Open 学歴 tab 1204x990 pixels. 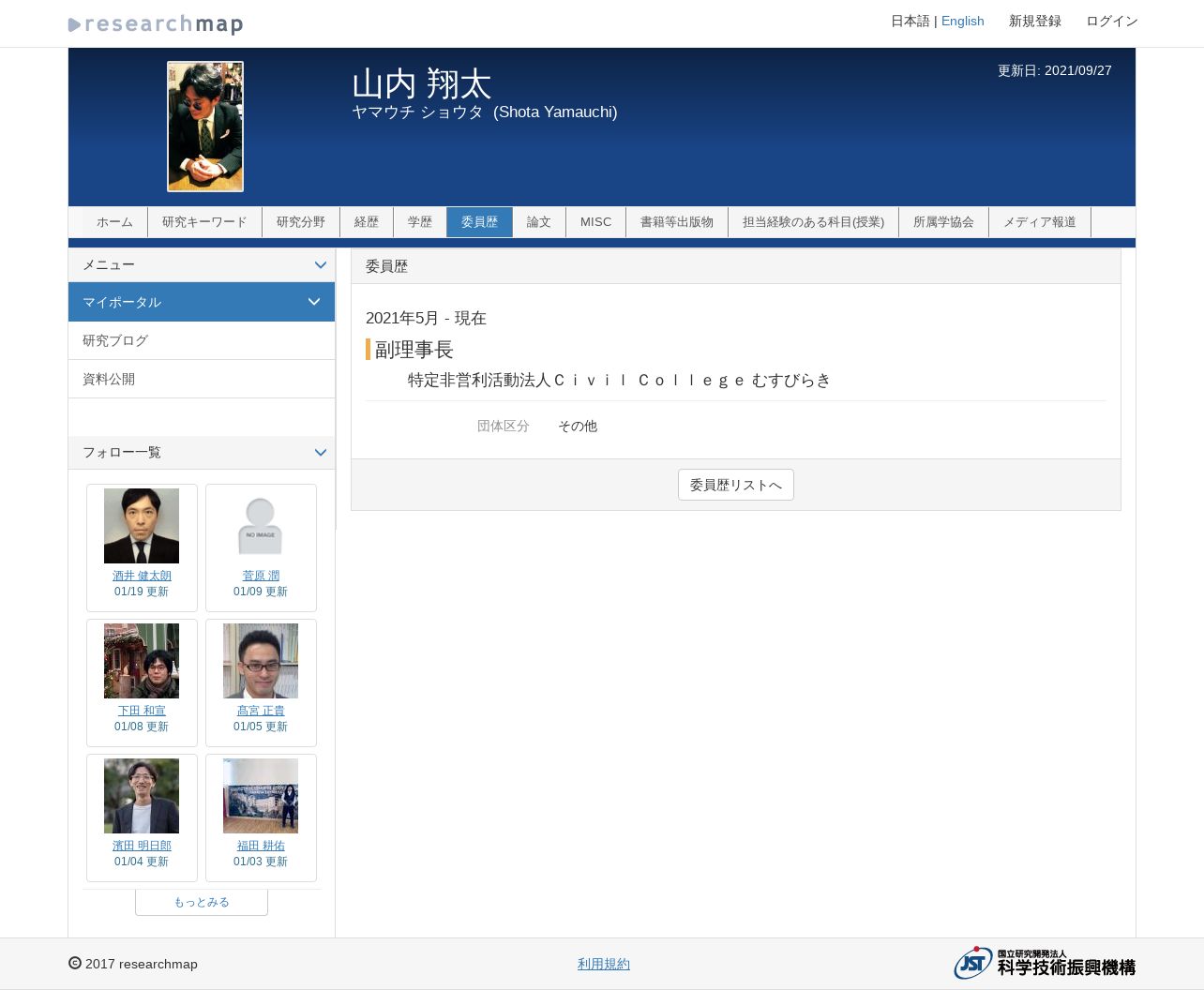420,222
